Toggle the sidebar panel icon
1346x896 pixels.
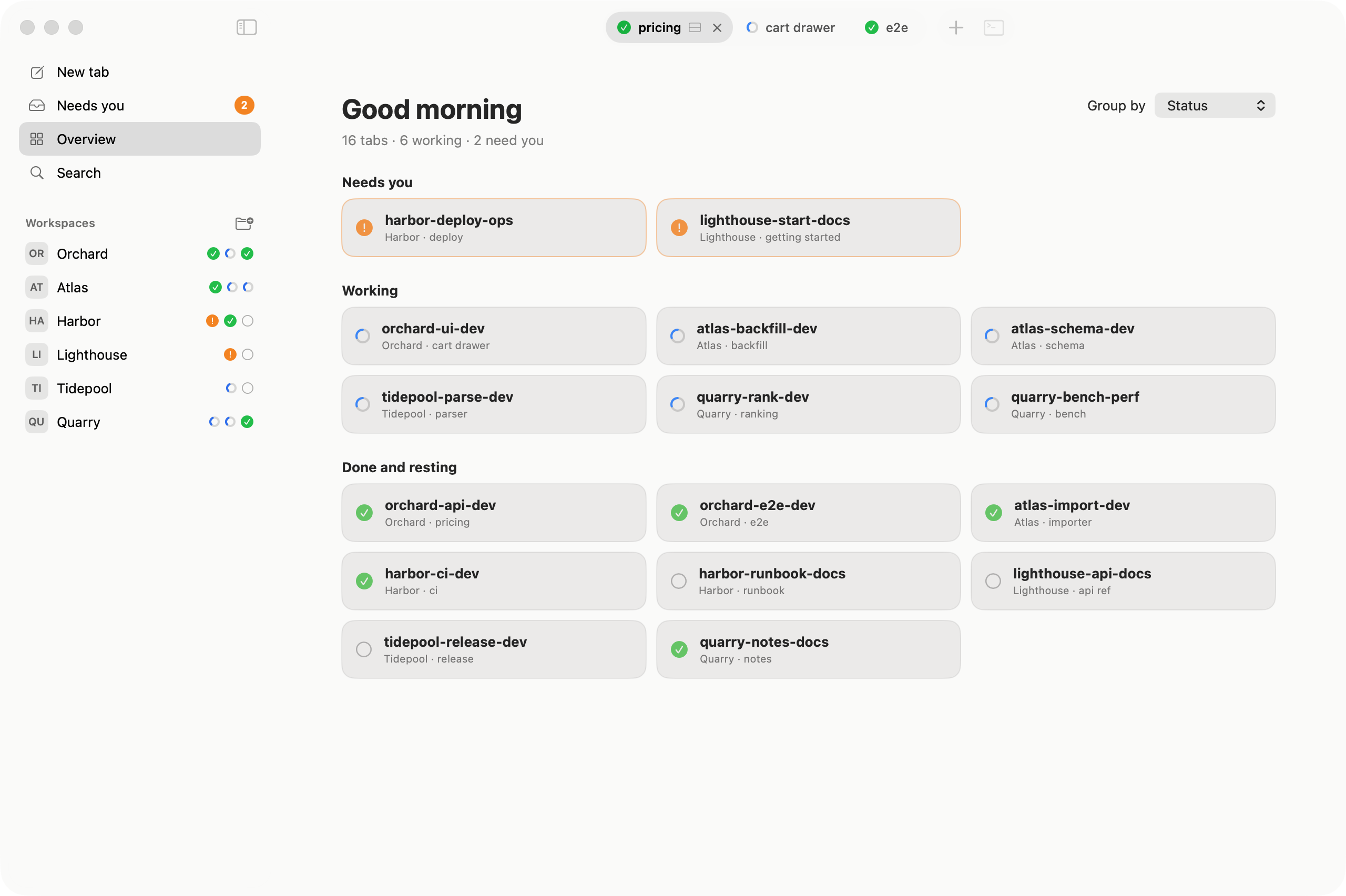(x=246, y=27)
